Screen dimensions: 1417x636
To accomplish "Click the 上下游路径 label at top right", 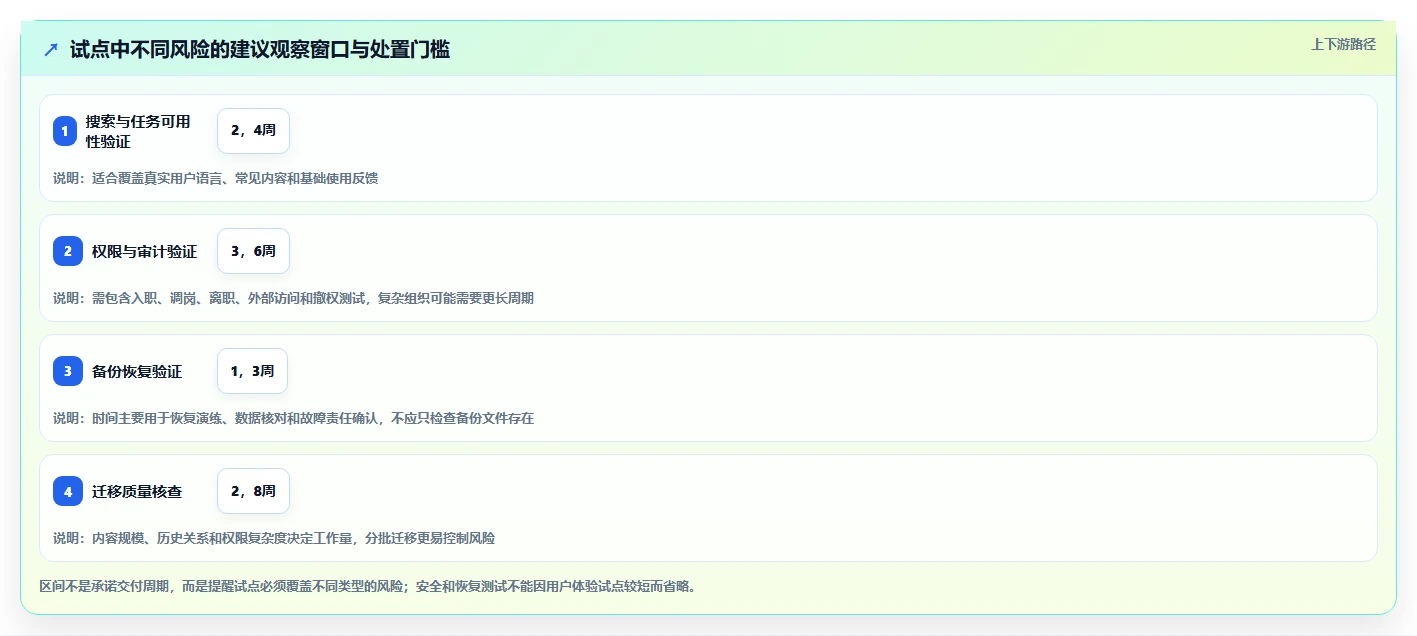I will click(x=1343, y=44).
